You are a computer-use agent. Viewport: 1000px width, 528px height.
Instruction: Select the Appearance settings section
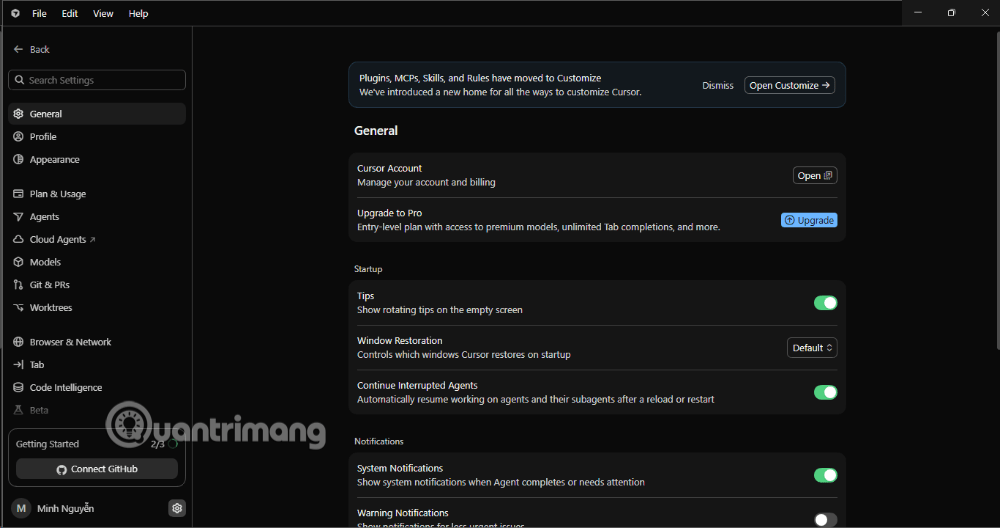pos(97,159)
